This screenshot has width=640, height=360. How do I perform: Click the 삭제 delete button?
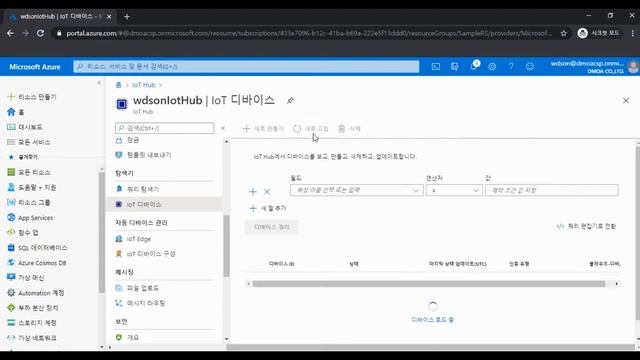[349, 129]
